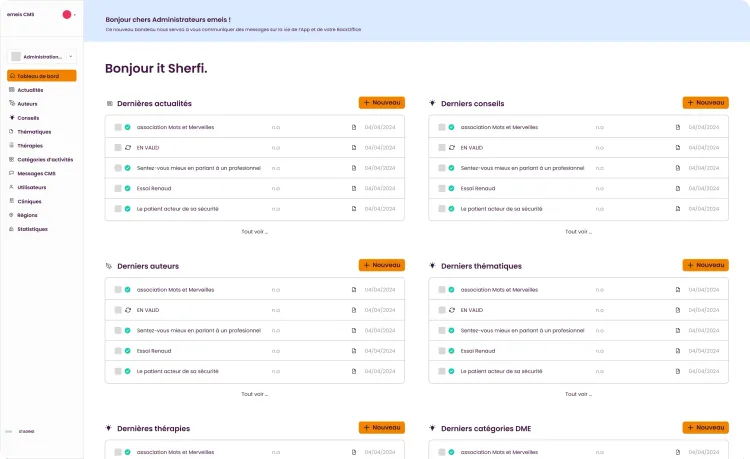Image resolution: width=750 pixels, height=459 pixels.
Task: Add new in Derniers catégories DME
Action: 706,427
